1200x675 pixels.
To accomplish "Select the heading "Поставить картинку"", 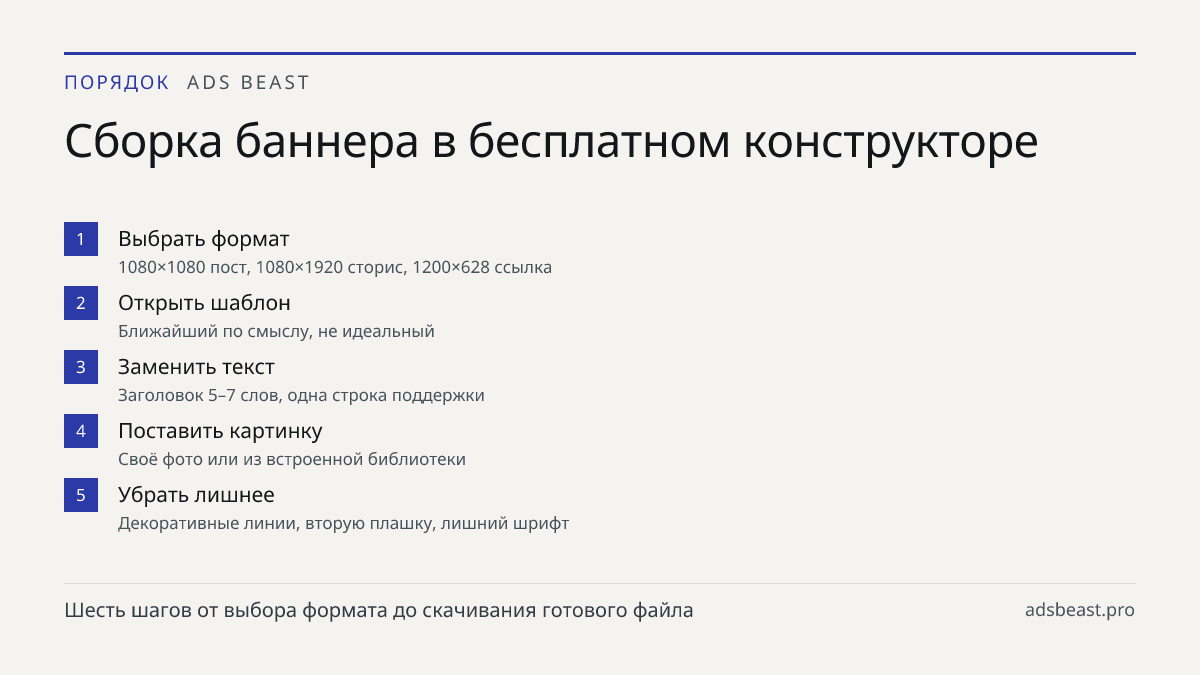I will click(x=220, y=431).
